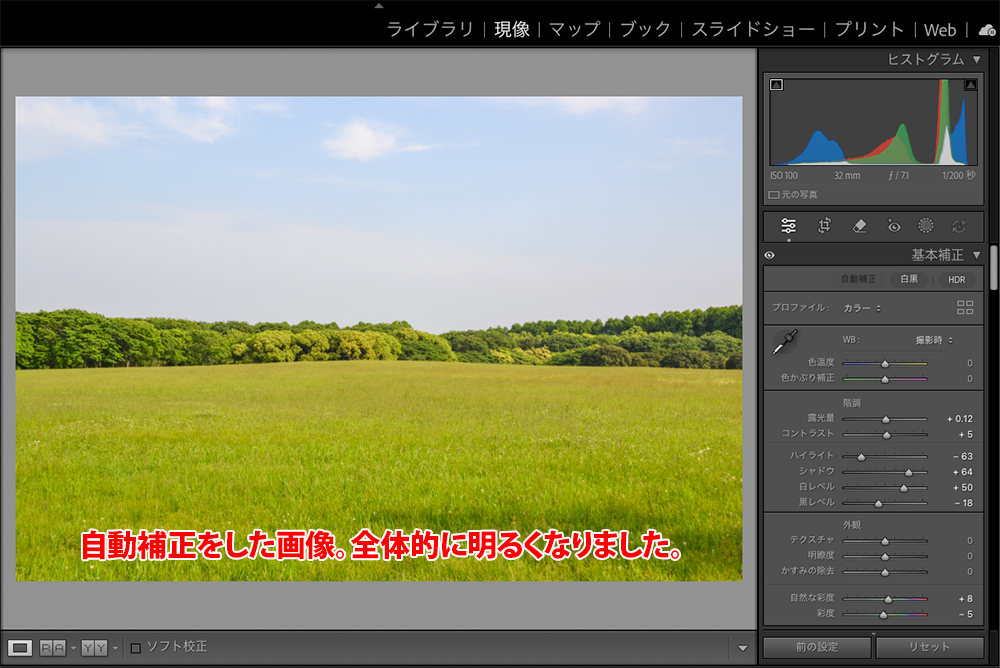Collapse the ヒストグラム panel
1000x668 pixels.
(976, 59)
